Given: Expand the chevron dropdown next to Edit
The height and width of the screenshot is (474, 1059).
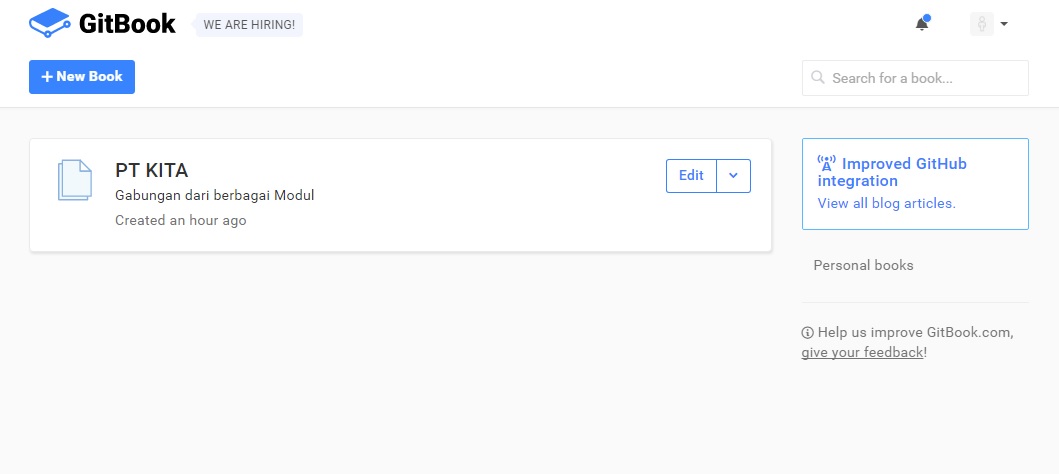Looking at the screenshot, I should (733, 176).
